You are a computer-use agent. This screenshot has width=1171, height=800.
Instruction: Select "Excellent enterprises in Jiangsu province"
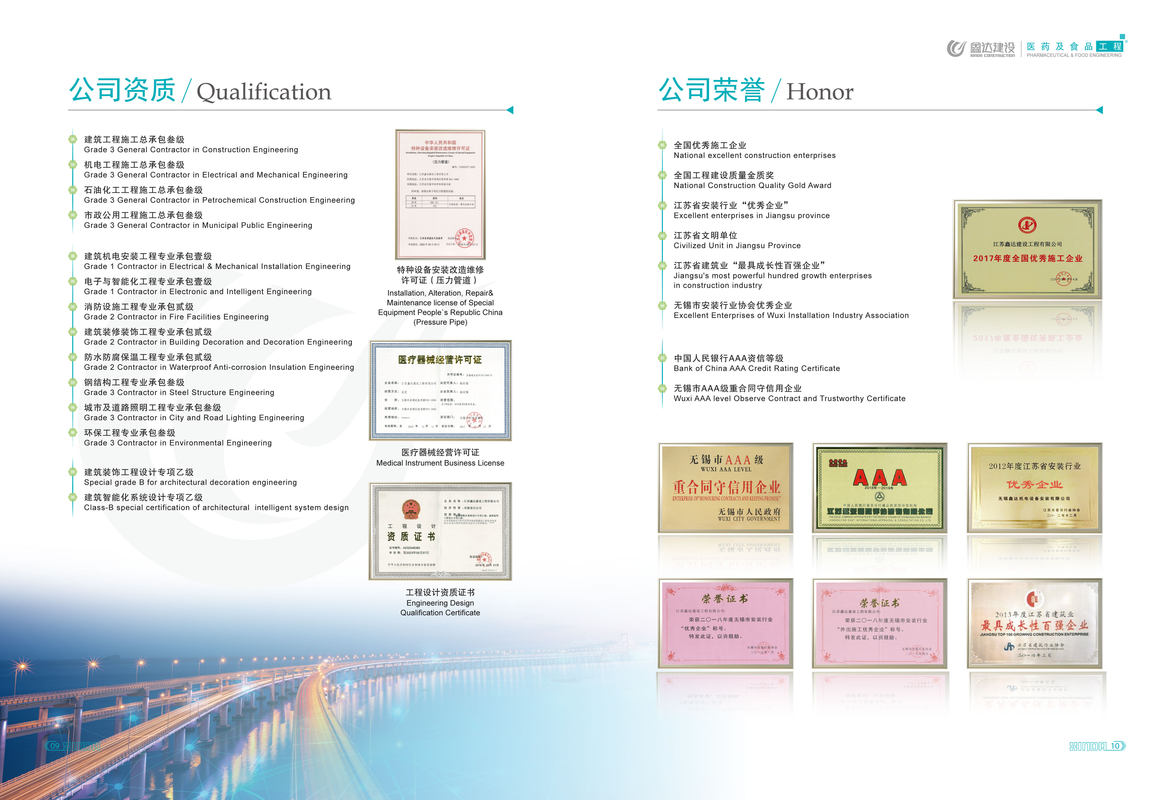tap(751, 216)
